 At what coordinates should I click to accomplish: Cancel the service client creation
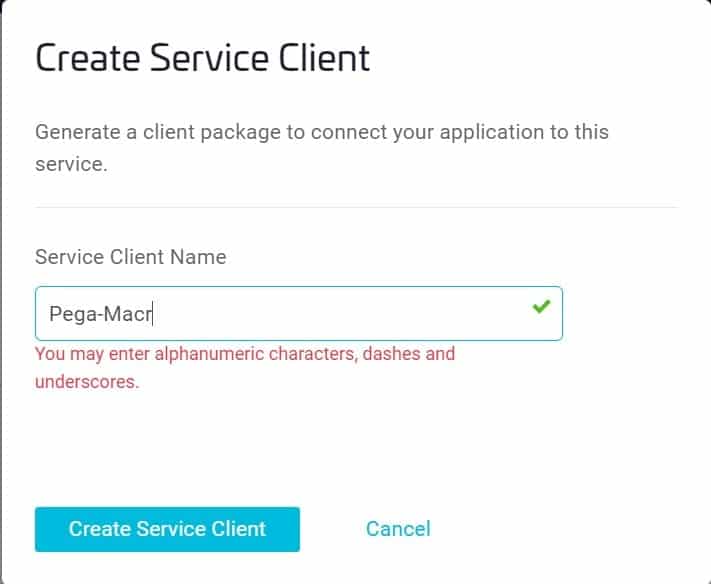[398, 529]
